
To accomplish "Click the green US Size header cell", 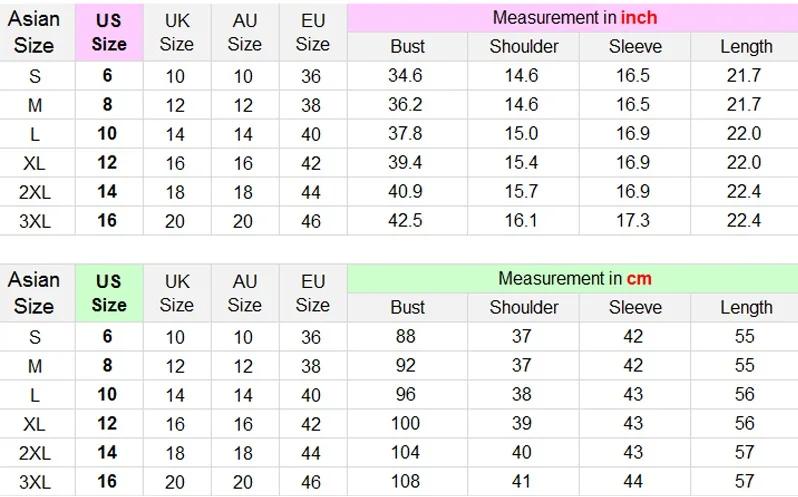I will coord(109,293).
